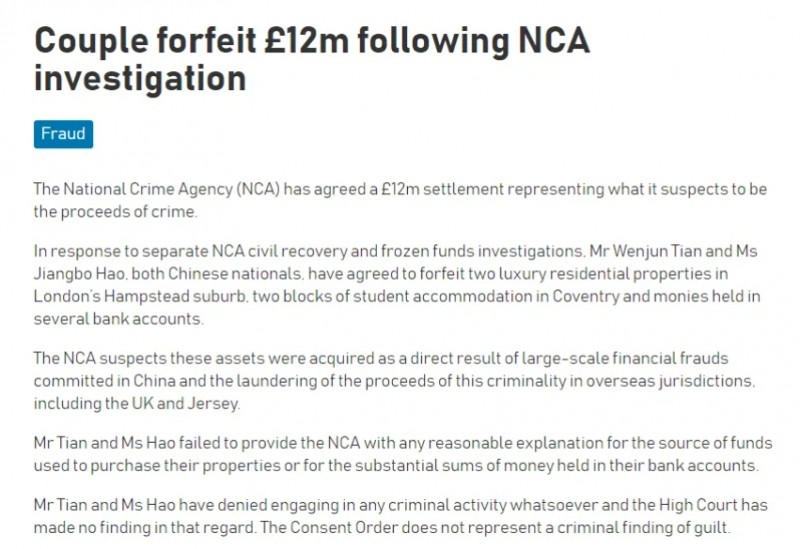
Task: Click the '£12m settlement' text in first paragraph
Action: (x=429, y=189)
